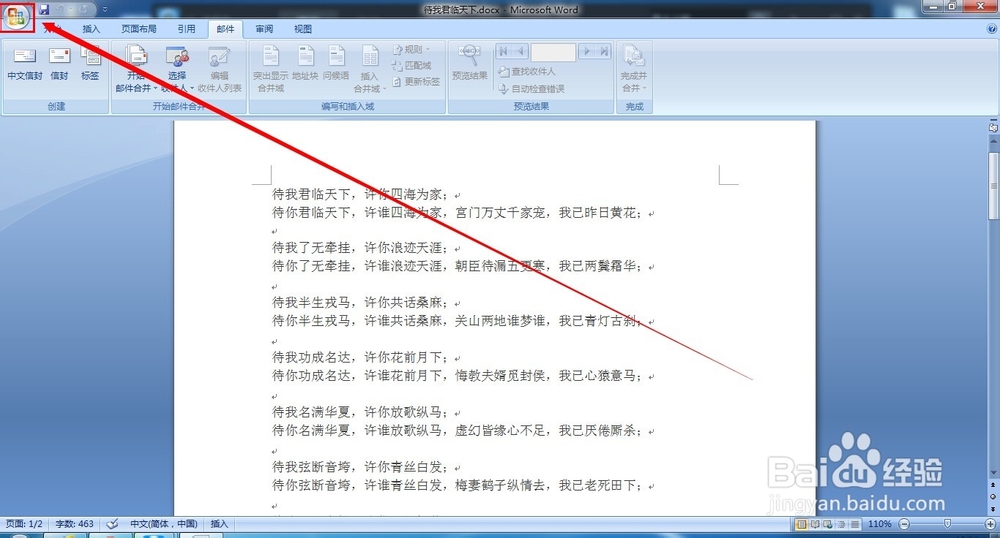This screenshot has height=538, width=1000.
Task: Go to first record button
Action: 504,51
